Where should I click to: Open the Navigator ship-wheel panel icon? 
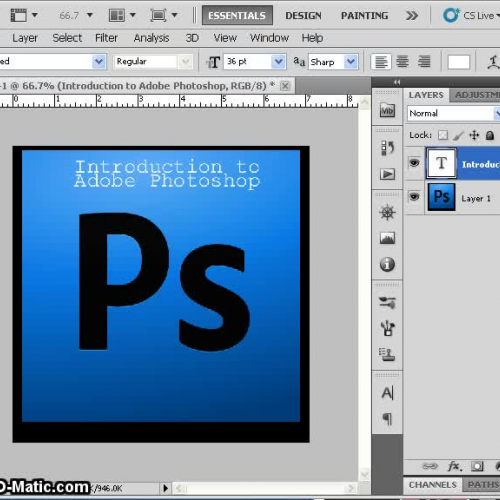[387, 212]
